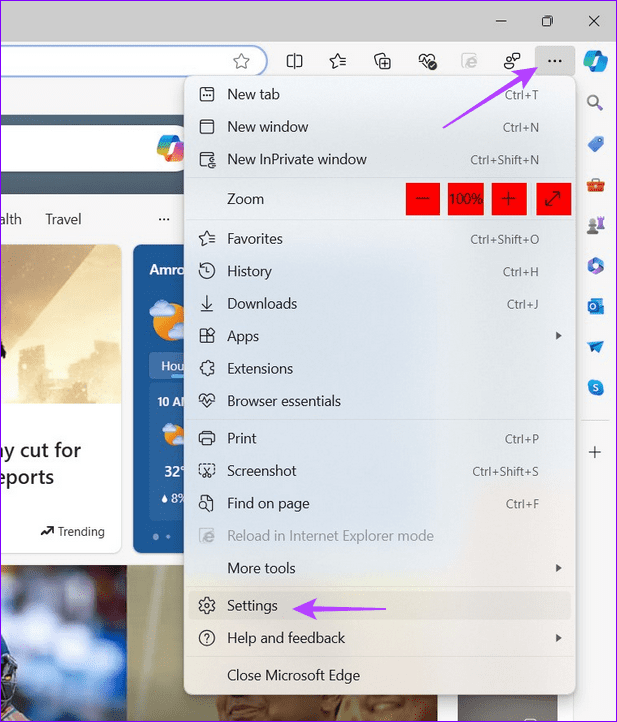The image size is (617, 722).
Task: Open the Search magnifier in the sidebar
Action: (x=595, y=103)
